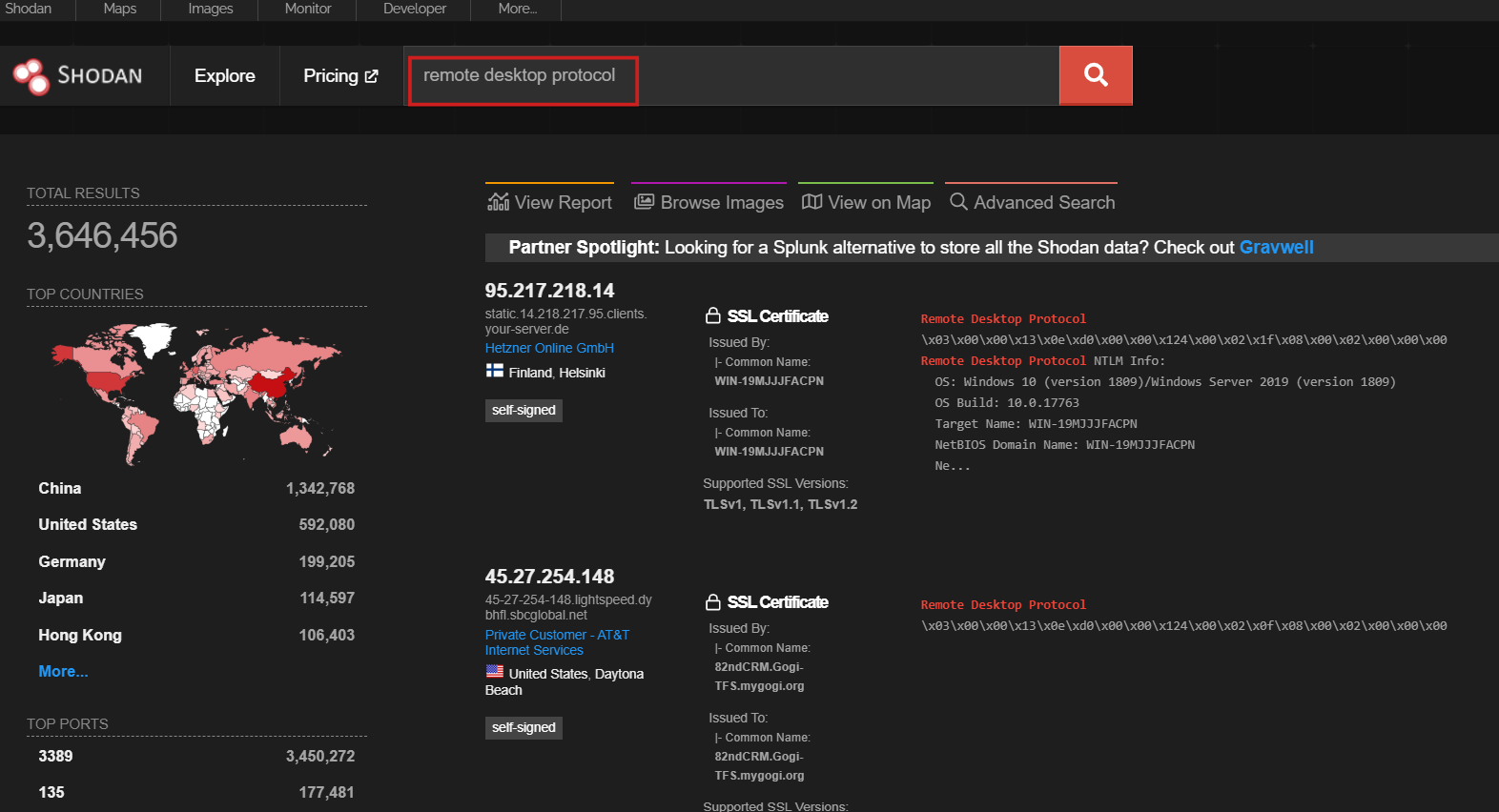Open View Report tab

point(549,202)
